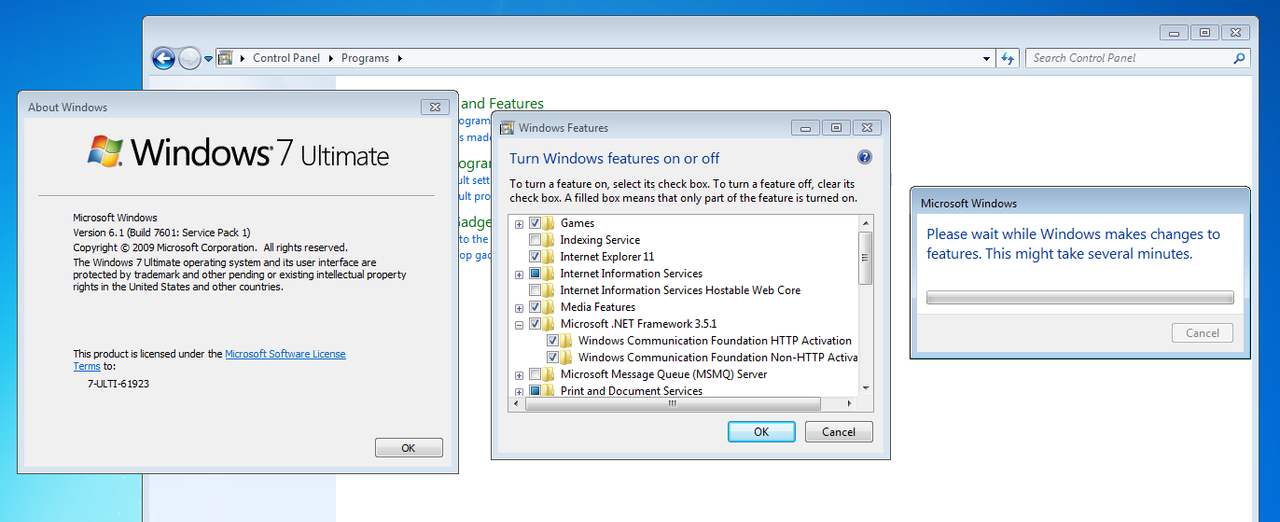
Task: Click the feature list horizontal scrollbar thumb
Action: (x=672, y=404)
